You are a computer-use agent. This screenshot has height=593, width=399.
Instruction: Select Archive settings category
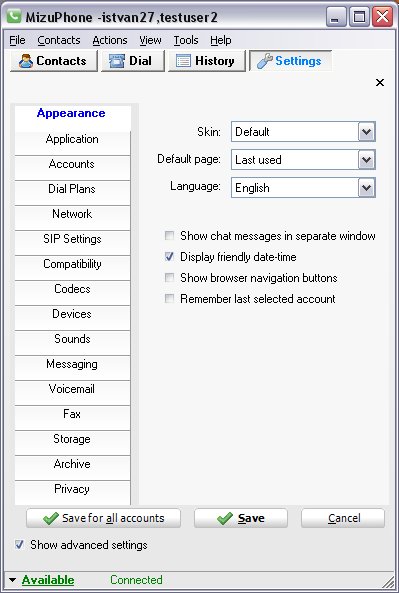coord(72,467)
